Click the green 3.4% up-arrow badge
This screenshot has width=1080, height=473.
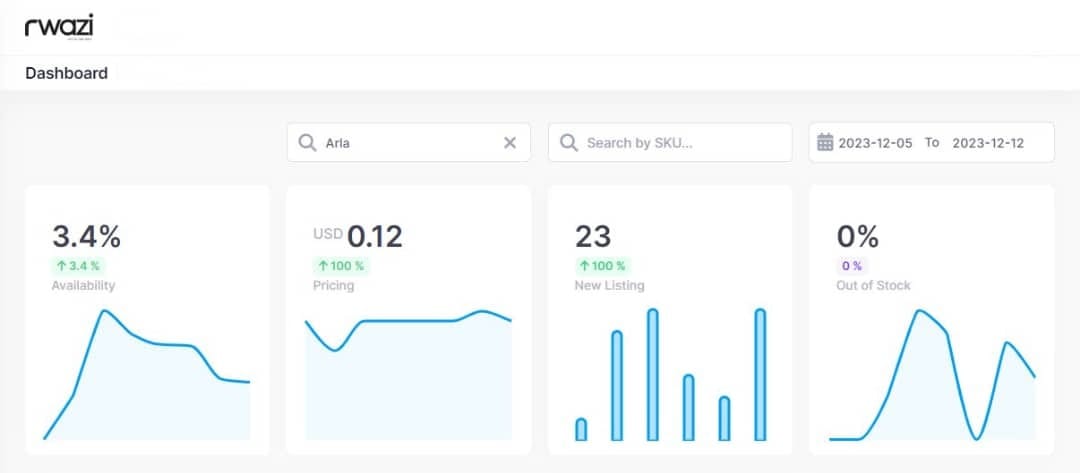(x=78, y=266)
